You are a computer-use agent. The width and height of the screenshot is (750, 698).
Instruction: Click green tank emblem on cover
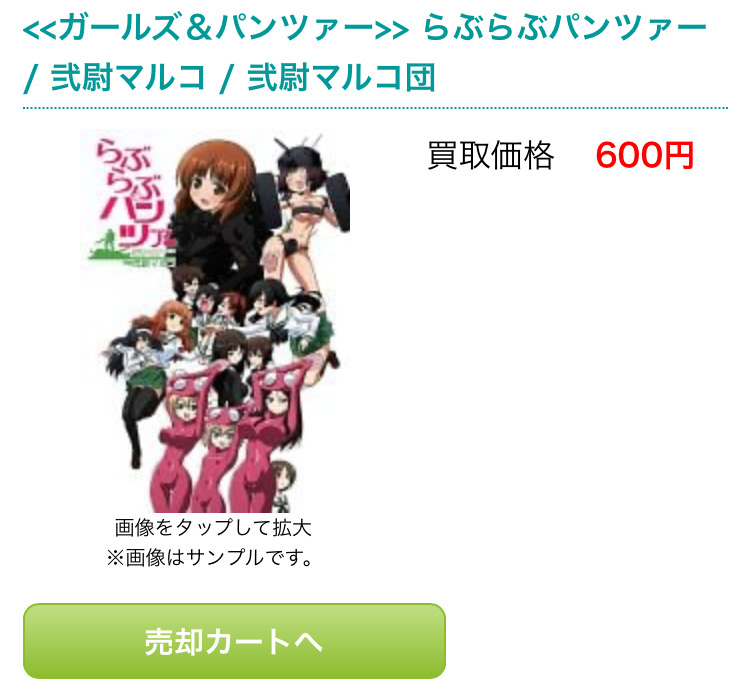click(107, 245)
